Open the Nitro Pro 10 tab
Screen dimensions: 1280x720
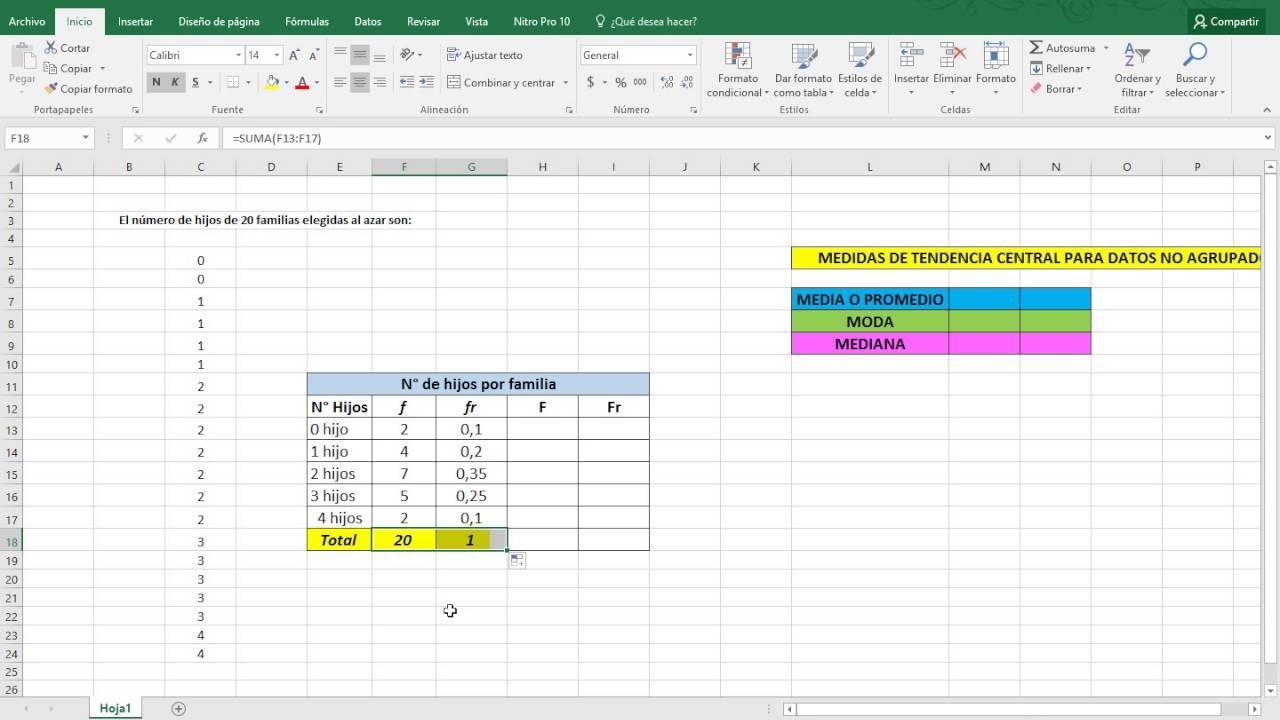pyautogui.click(x=541, y=20)
